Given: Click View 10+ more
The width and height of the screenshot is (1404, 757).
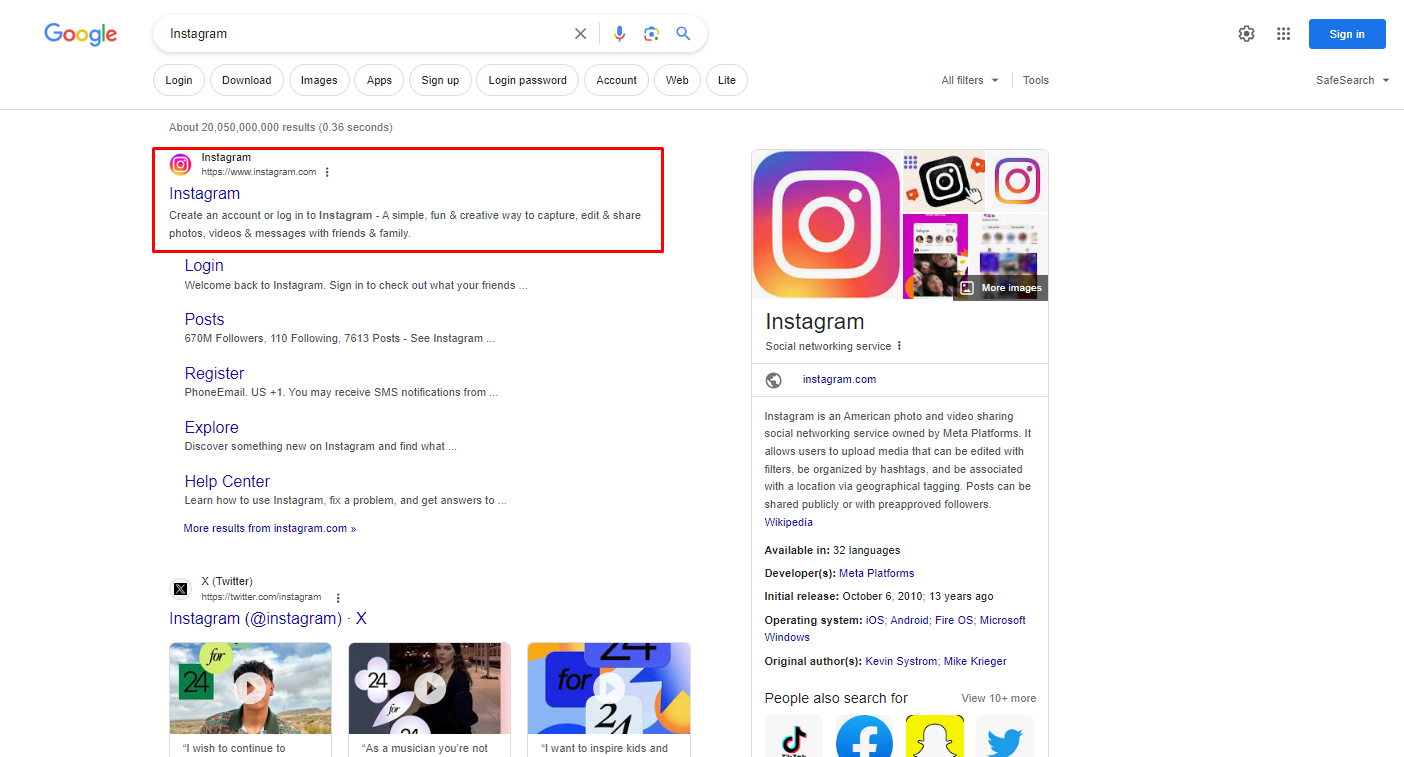Looking at the screenshot, I should [999, 699].
